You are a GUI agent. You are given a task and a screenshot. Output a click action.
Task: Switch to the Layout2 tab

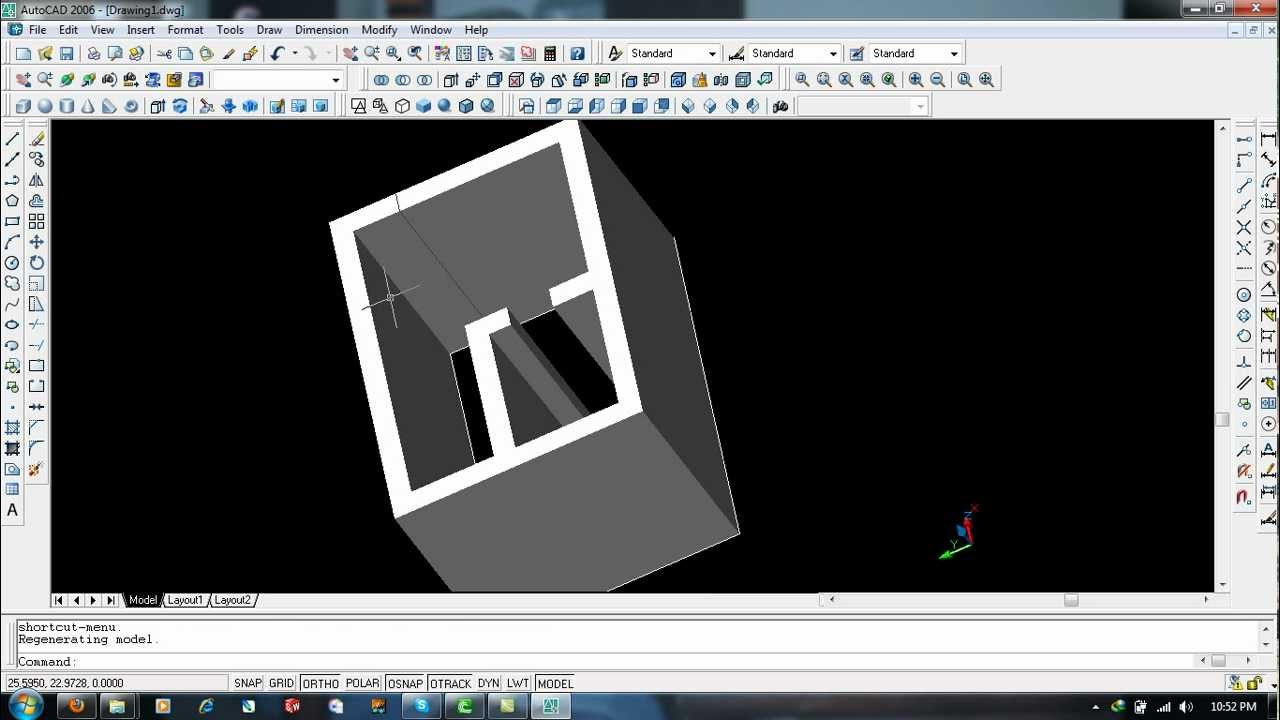(232, 600)
